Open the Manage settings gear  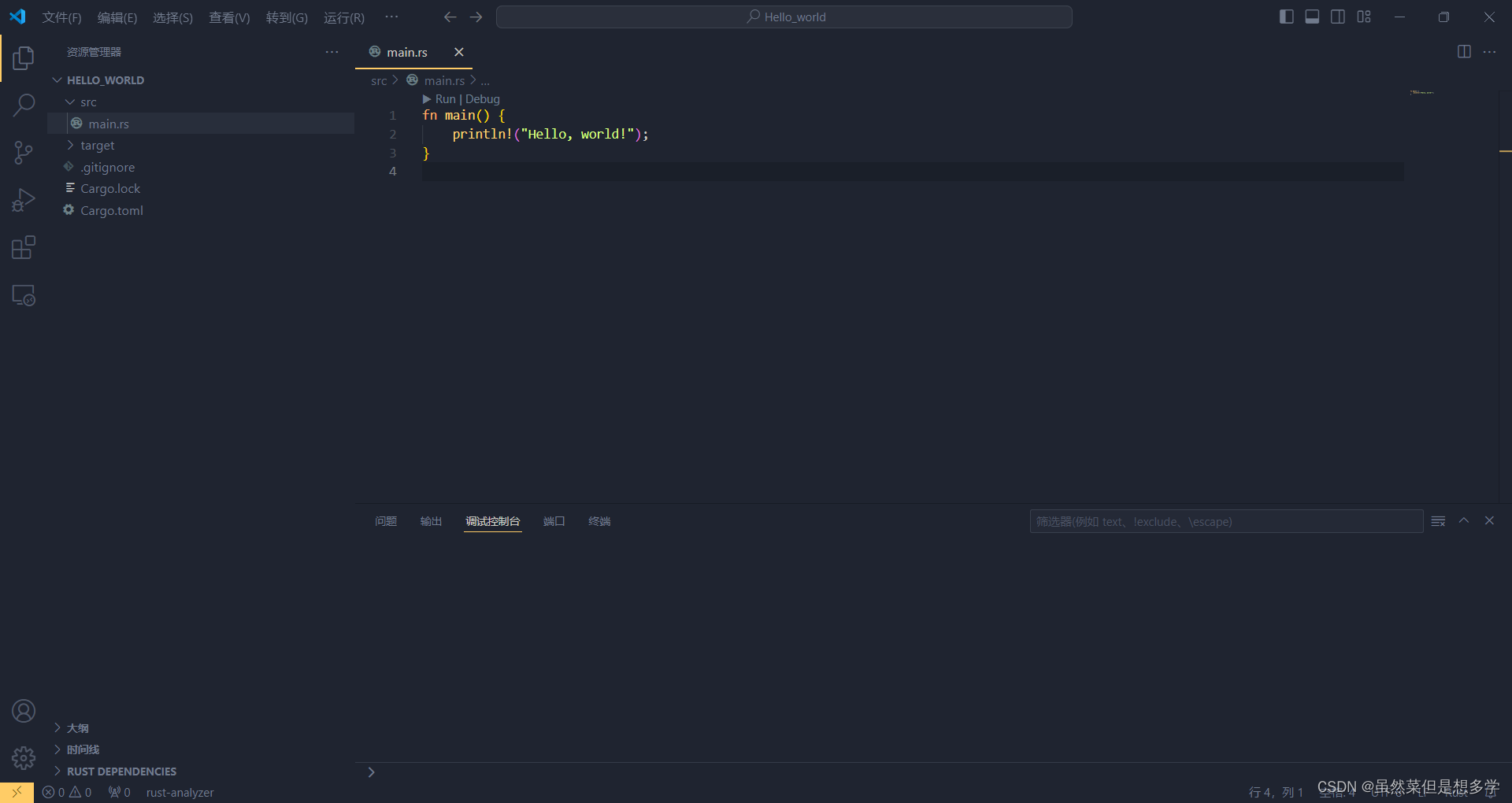click(23, 758)
